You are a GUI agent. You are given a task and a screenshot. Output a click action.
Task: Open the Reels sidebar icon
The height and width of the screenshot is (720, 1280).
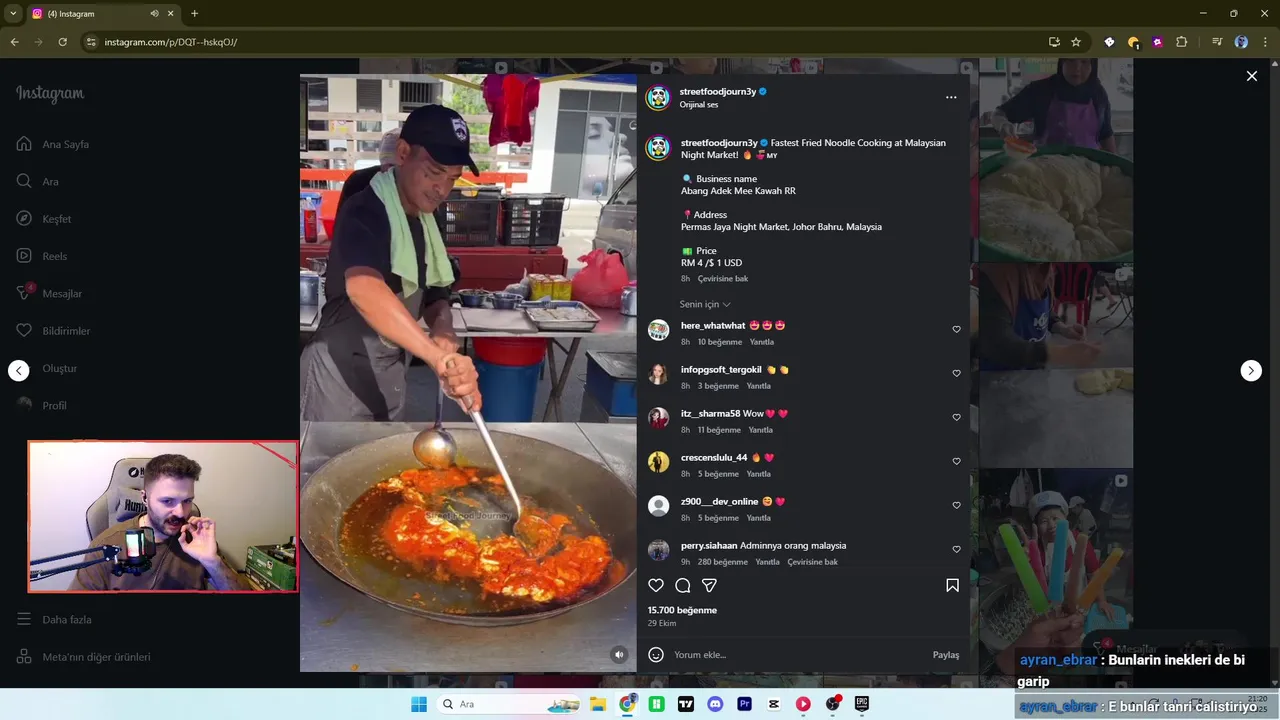[24, 256]
